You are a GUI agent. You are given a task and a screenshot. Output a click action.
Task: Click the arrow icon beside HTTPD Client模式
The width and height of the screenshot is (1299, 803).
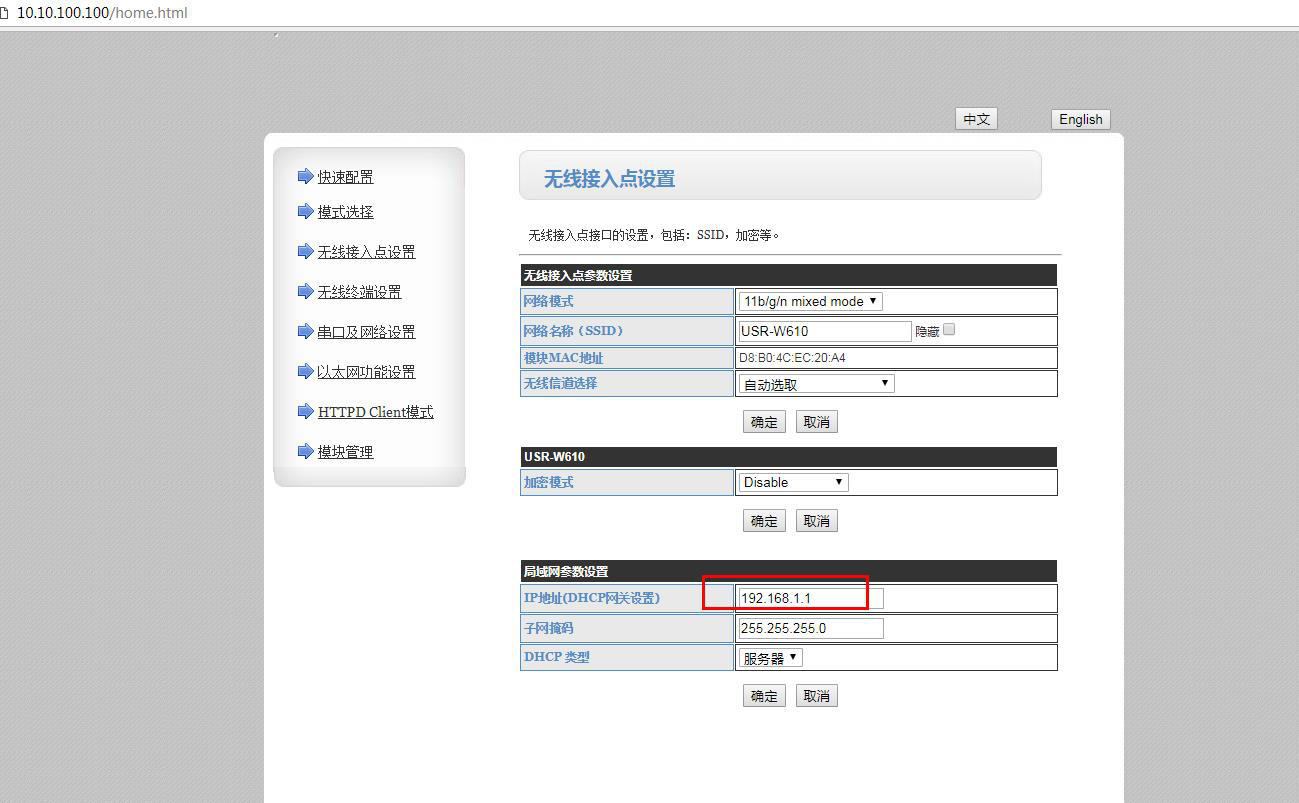[x=305, y=411]
